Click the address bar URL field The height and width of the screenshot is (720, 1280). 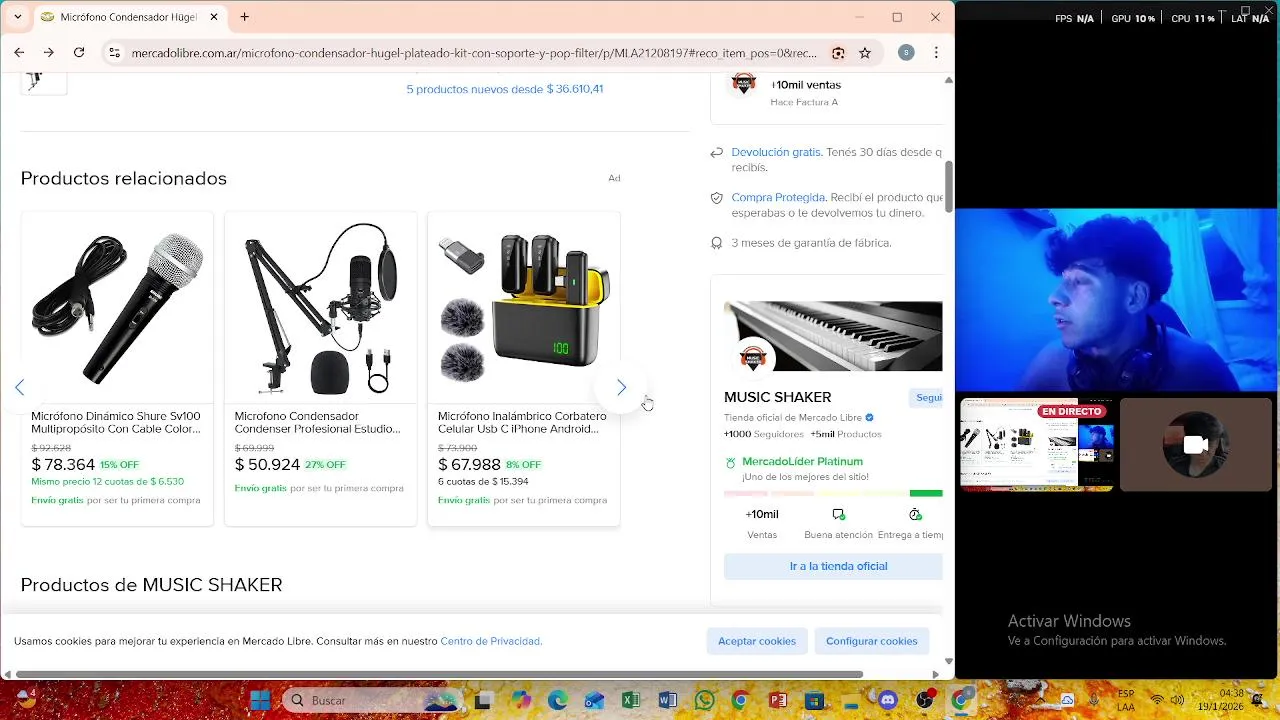point(474,53)
